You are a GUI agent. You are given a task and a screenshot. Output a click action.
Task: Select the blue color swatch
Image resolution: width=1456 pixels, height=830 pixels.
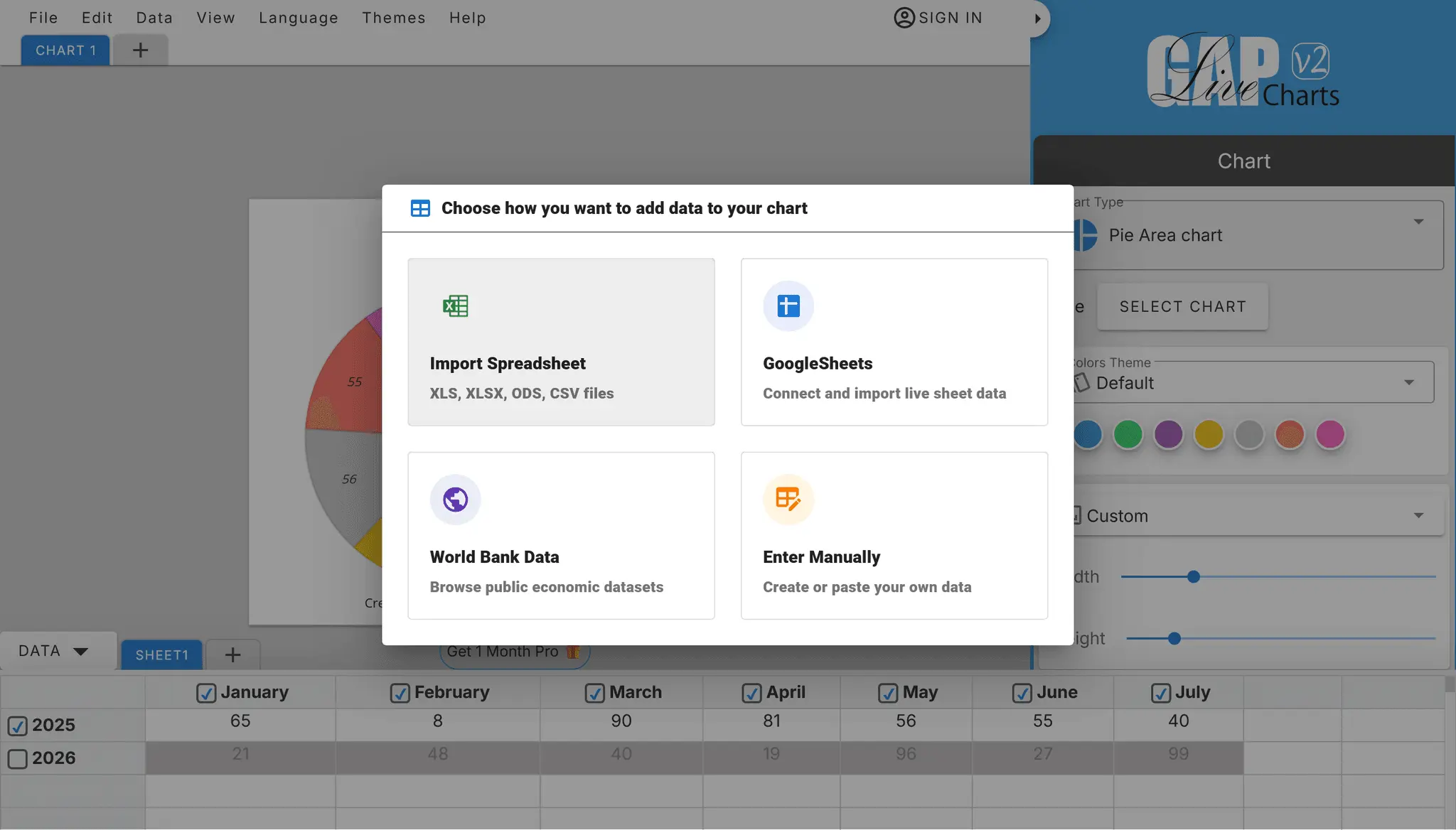click(1088, 434)
